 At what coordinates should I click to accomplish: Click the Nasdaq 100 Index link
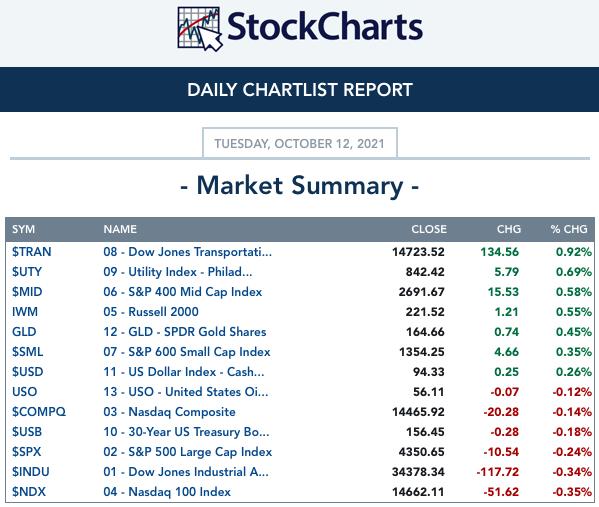[x=167, y=491]
